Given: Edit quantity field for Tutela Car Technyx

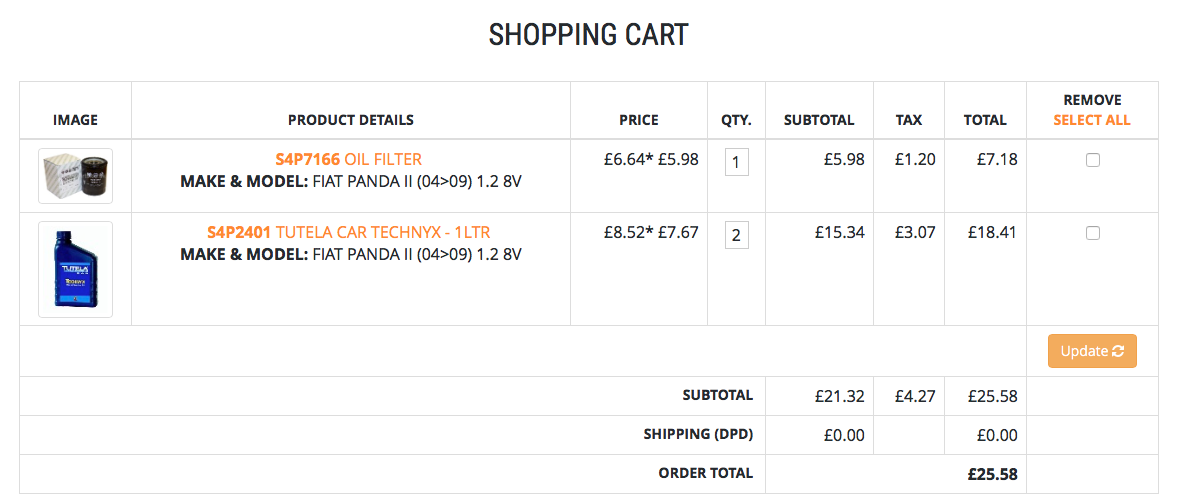Looking at the screenshot, I should pos(737,235).
